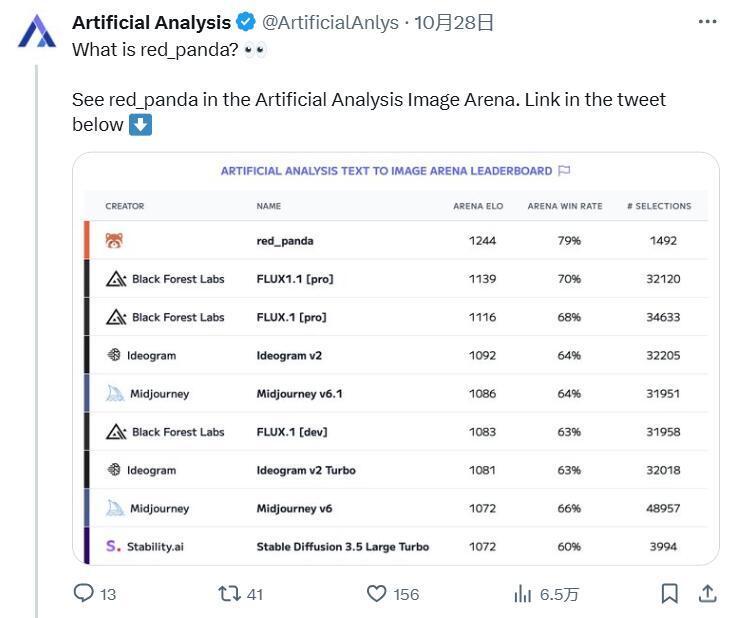Screen dimensions: 736x618
Task: Click the red_panda model name row
Action: (x=285, y=241)
